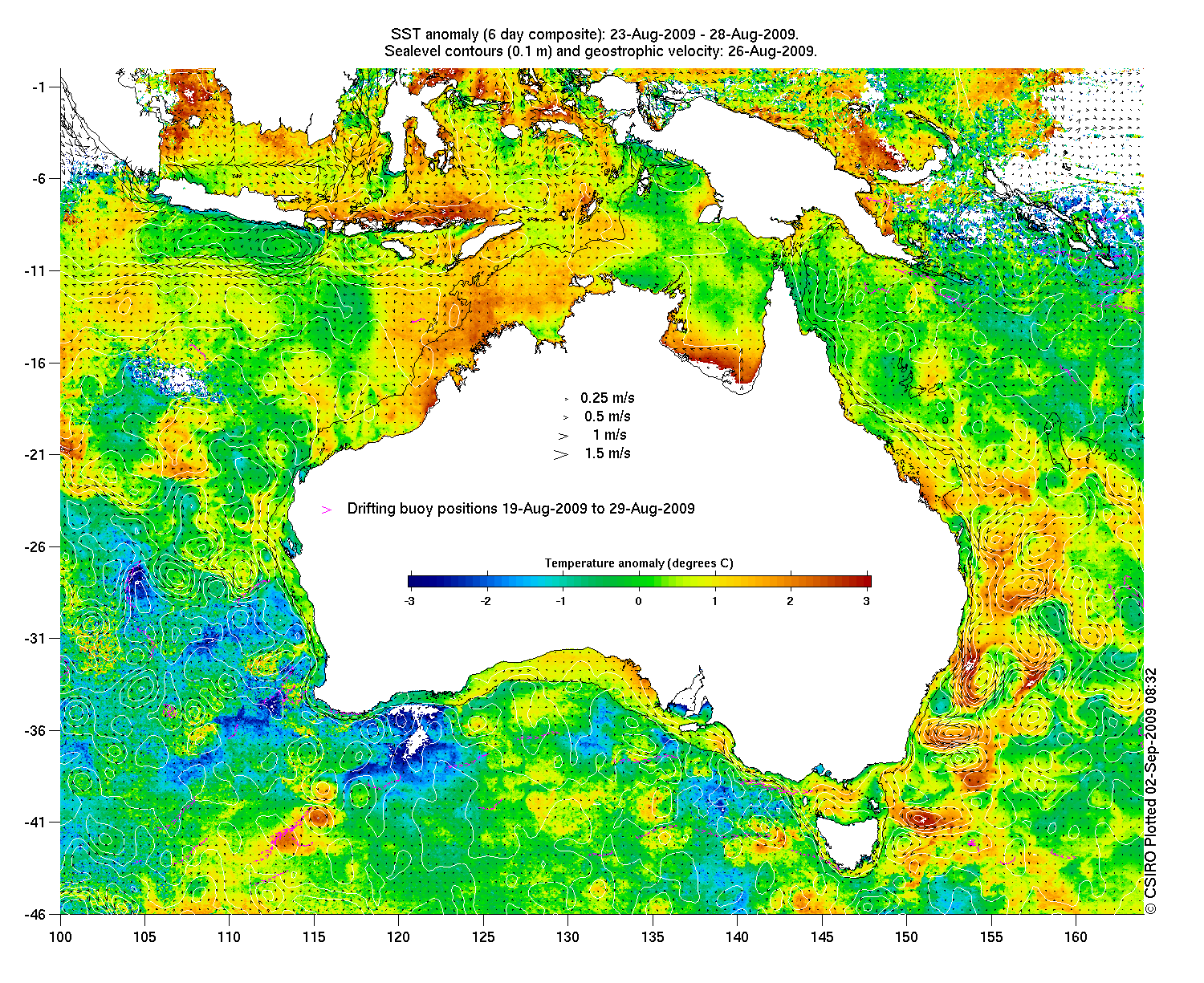The width and height of the screenshot is (1204, 983).
Task: Click longitude axis label '145'
Action: [x=822, y=936]
